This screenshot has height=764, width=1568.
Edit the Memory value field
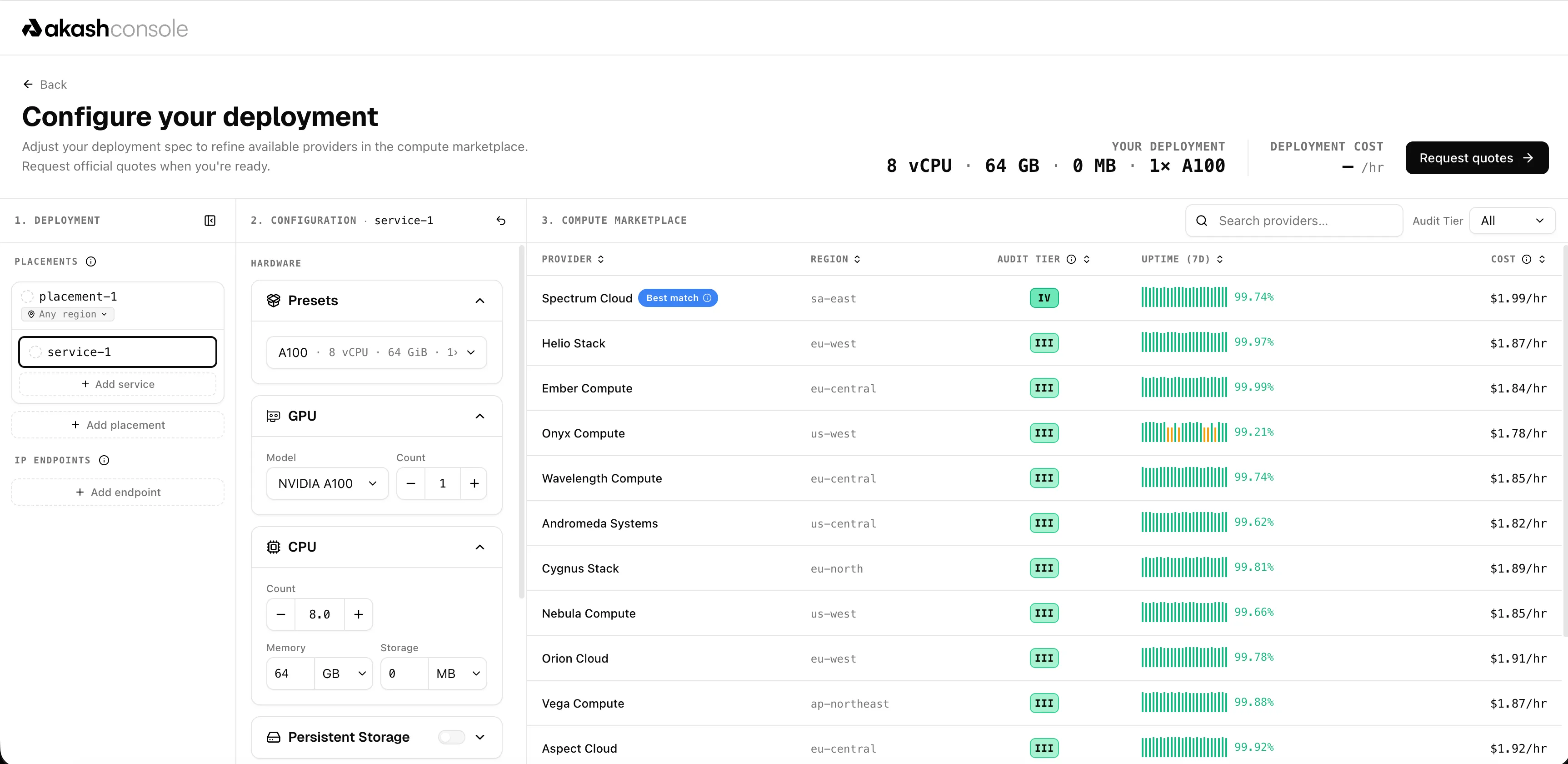point(290,673)
